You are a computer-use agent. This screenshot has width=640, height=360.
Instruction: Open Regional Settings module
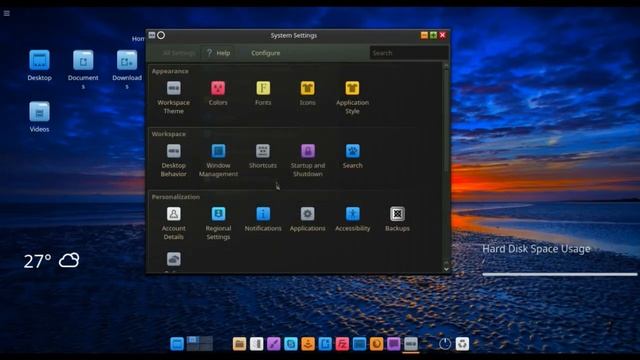(x=218, y=223)
